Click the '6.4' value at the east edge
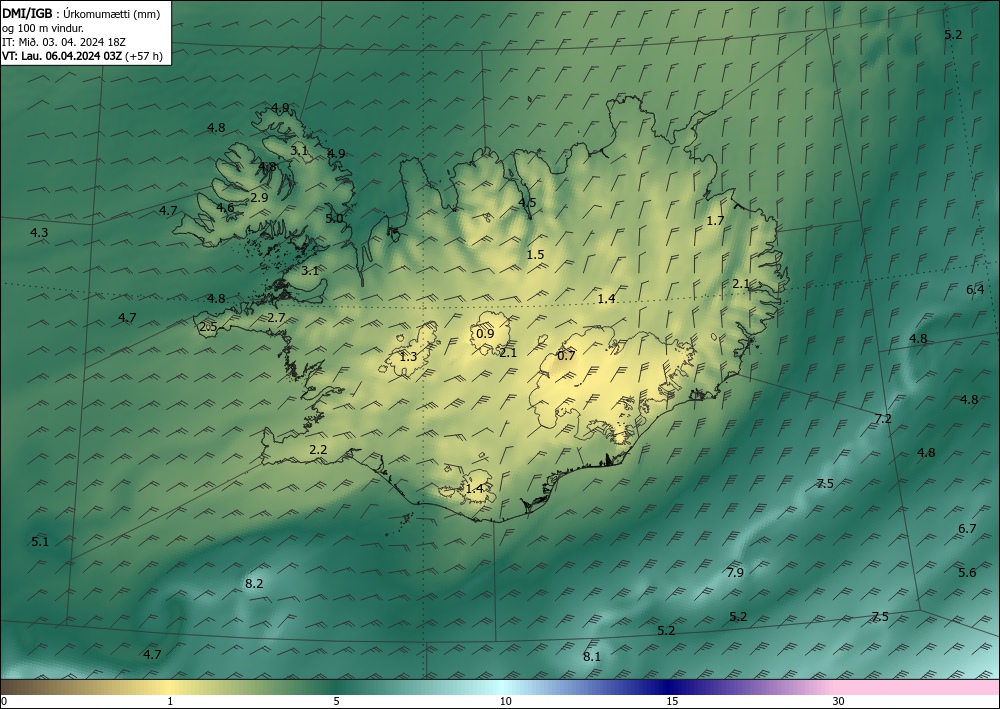Screen dimensions: 1000x709 pyautogui.click(x=975, y=290)
